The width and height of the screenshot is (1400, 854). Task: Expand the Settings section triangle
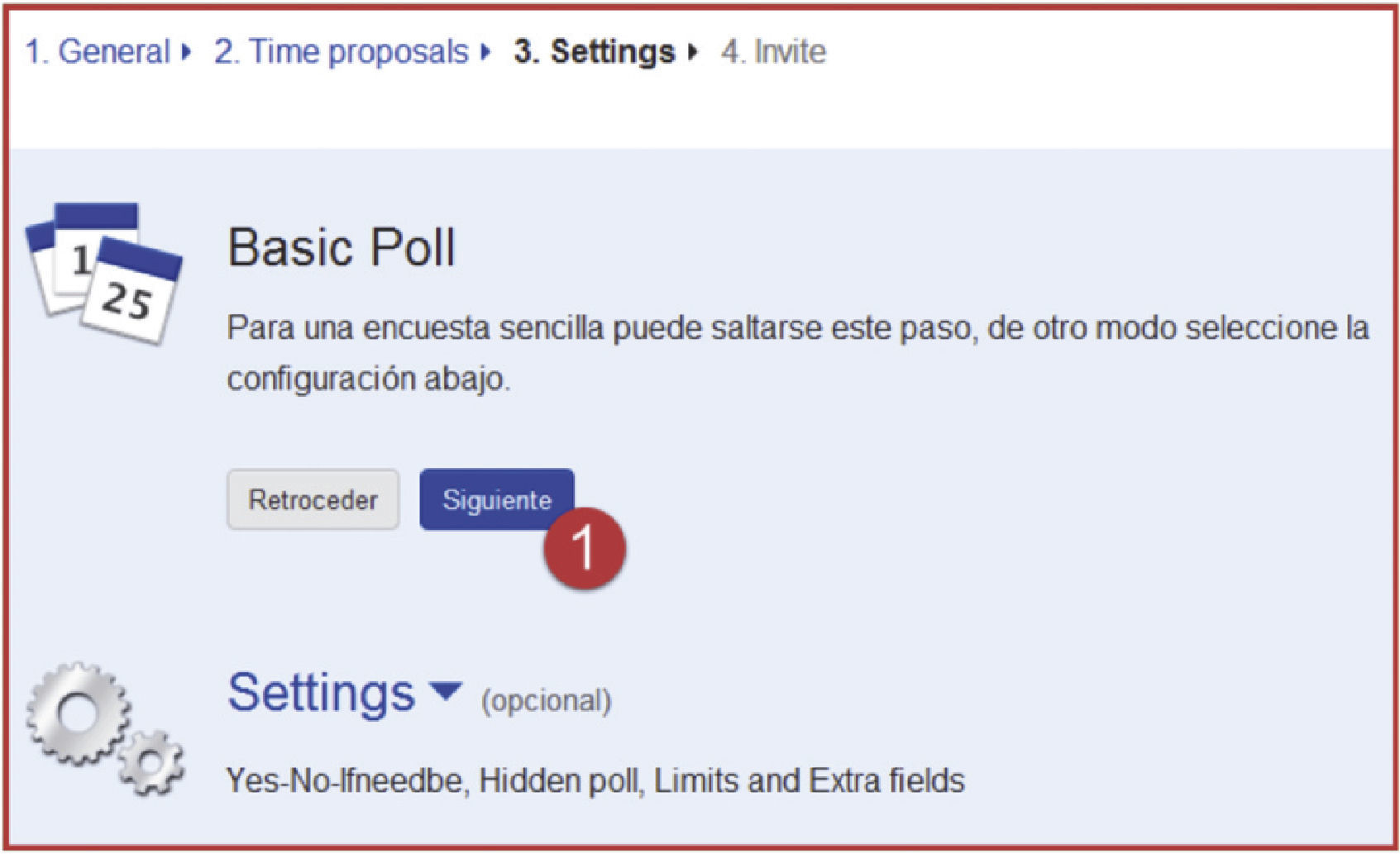tap(447, 690)
